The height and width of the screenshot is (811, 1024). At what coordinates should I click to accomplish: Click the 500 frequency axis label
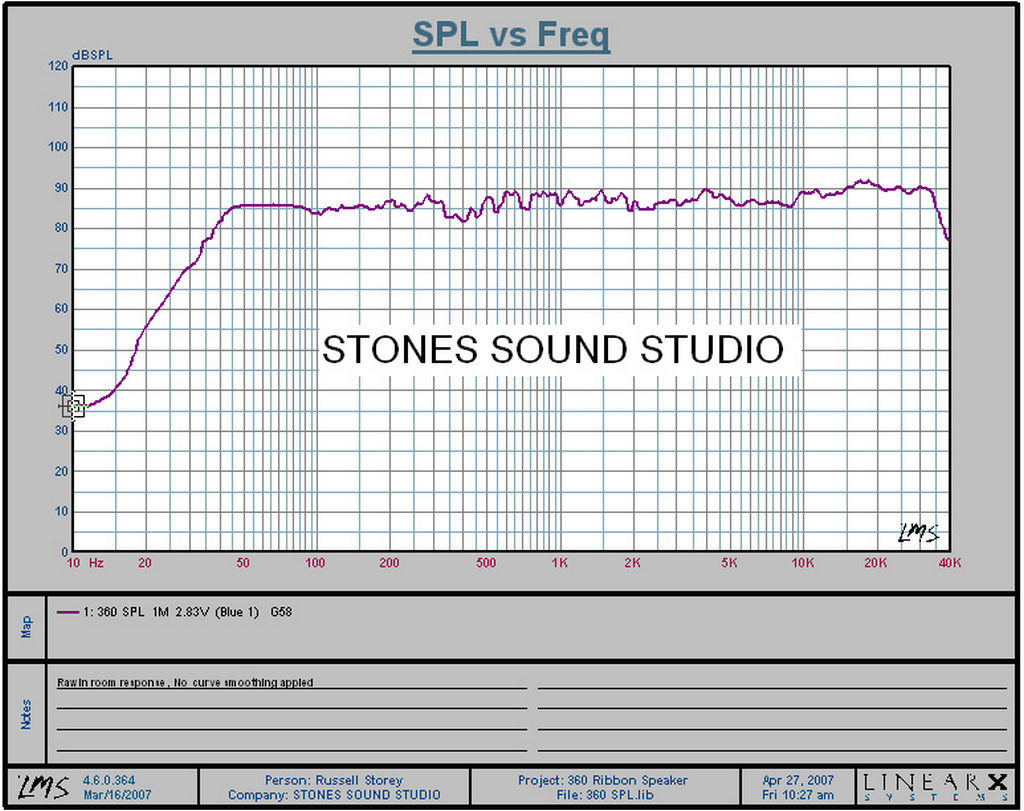[x=486, y=563]
